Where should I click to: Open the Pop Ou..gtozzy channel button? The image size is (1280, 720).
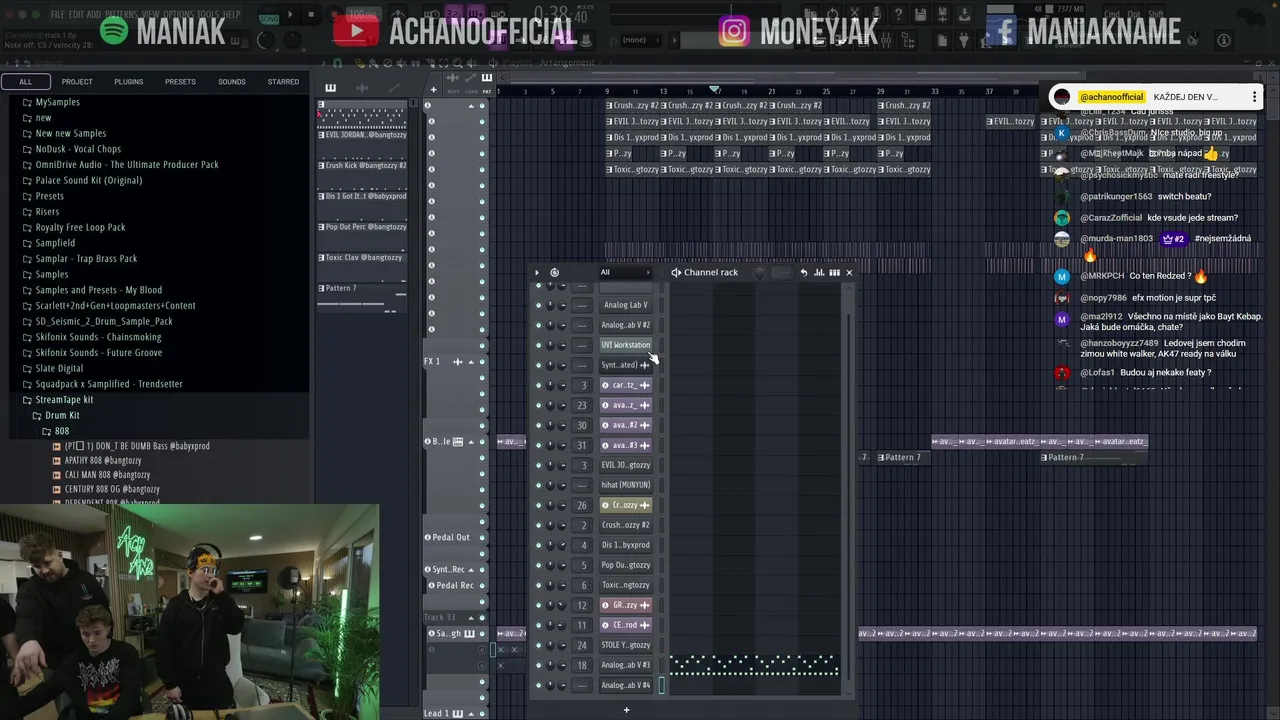(x=626, y=565)
